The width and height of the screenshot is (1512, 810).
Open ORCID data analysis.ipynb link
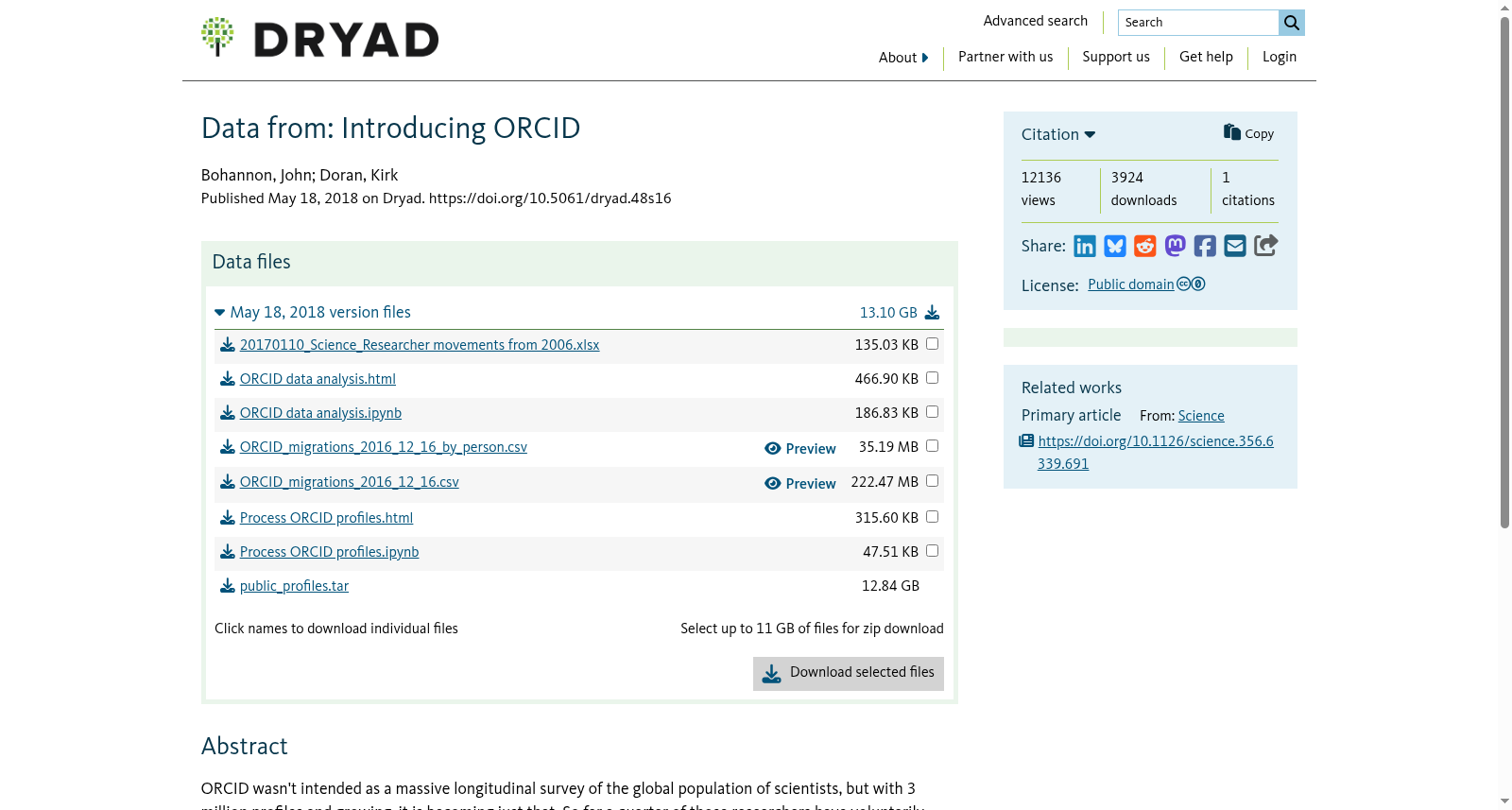tap(320, 413)
